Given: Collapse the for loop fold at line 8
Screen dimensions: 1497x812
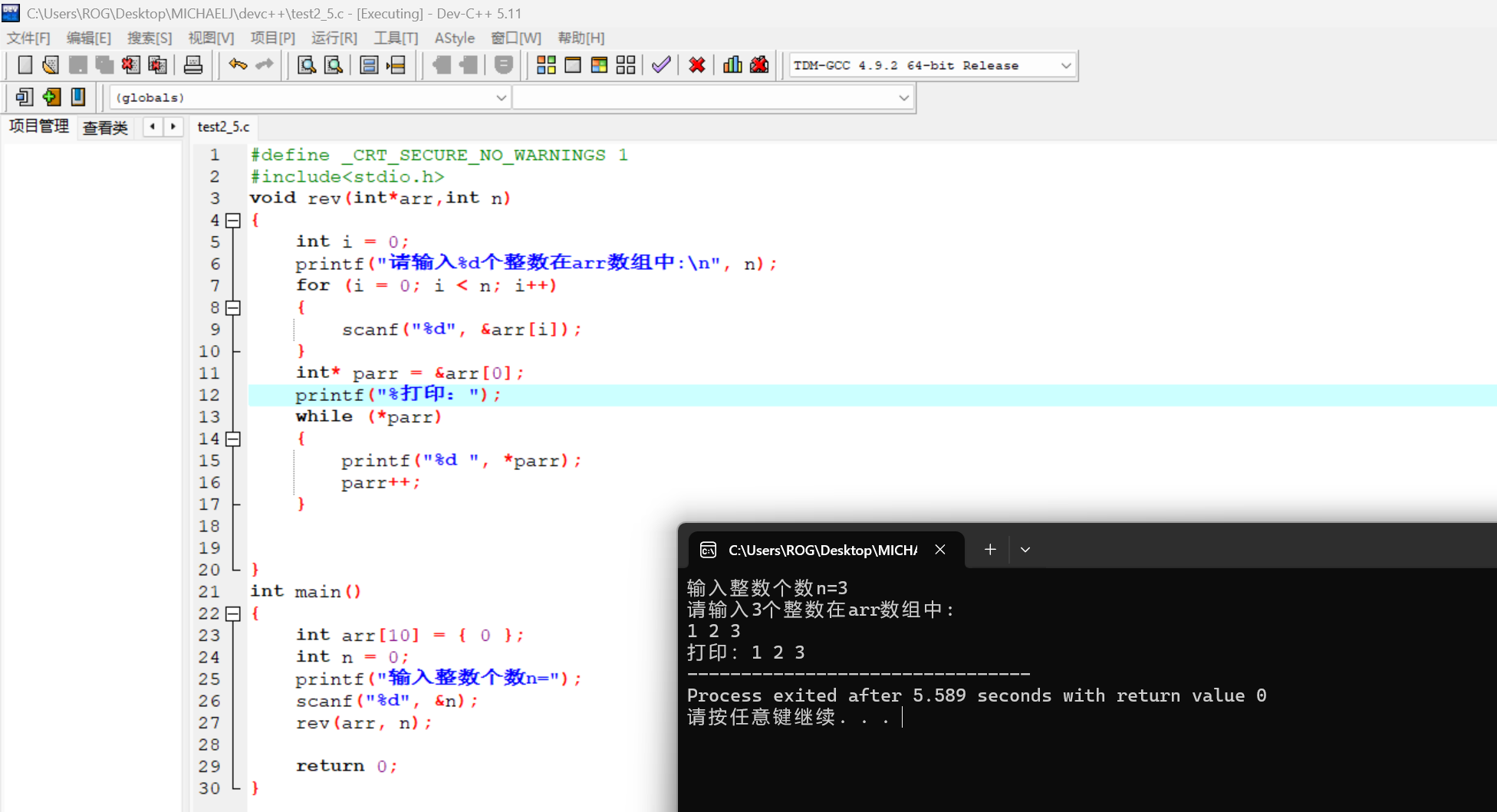Looking at the screenshot, I should point(233,308).
